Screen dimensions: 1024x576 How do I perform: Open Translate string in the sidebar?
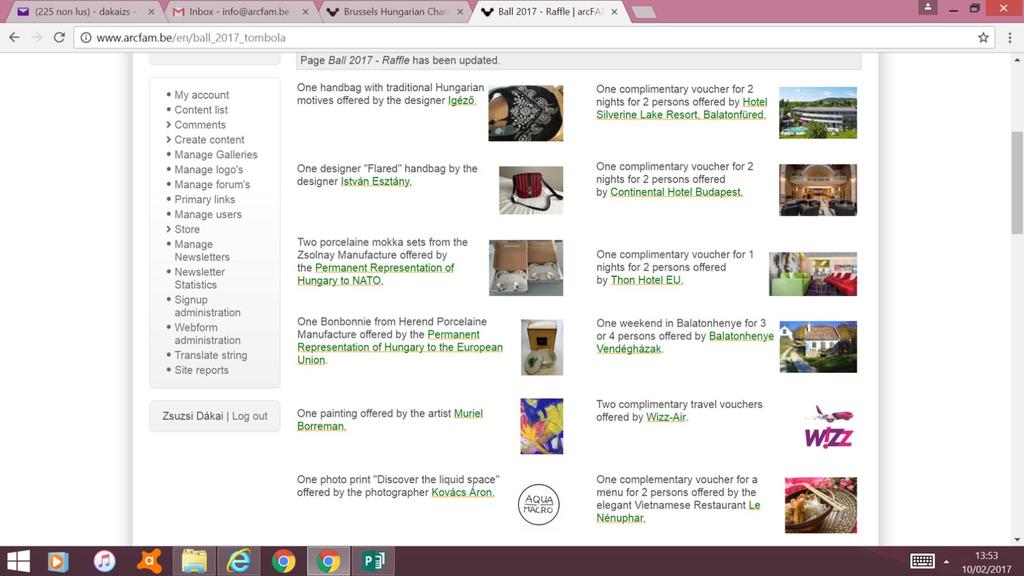click(210, 355)
